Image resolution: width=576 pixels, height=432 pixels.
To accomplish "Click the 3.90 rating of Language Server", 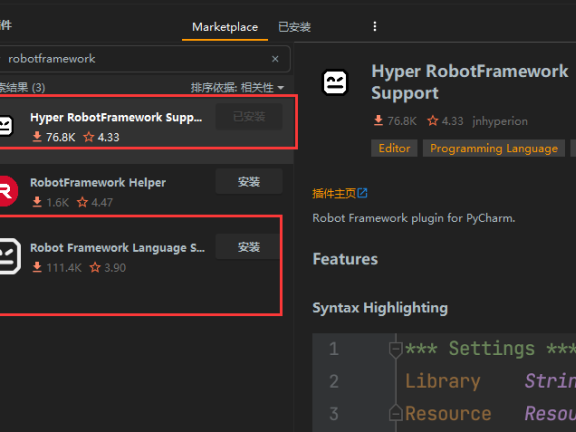I will click(x=108, y=267).
